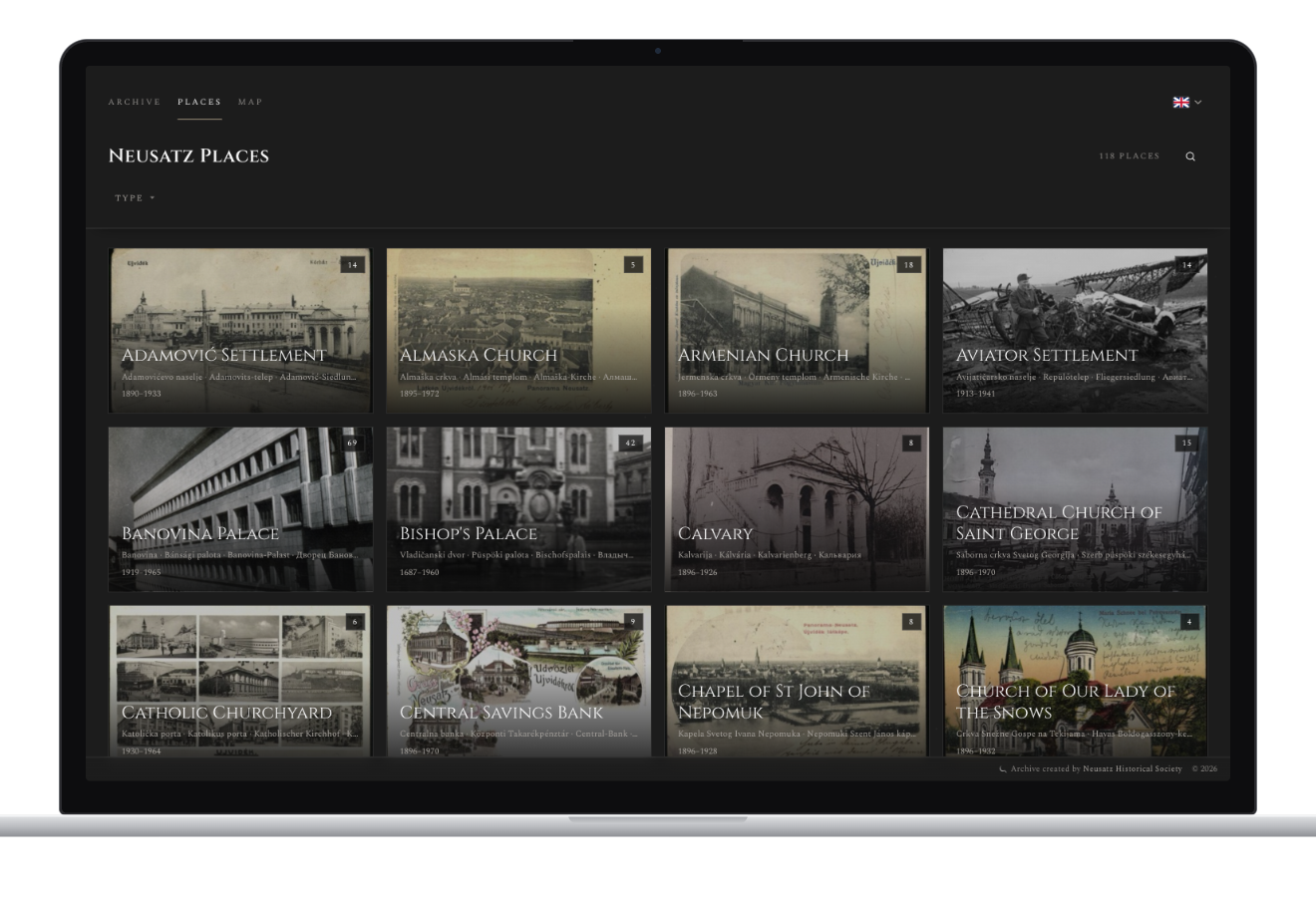Open Cathedral Church of Saint George card
Viewport: 1316px width, 897px height.
coord(1075,509)
